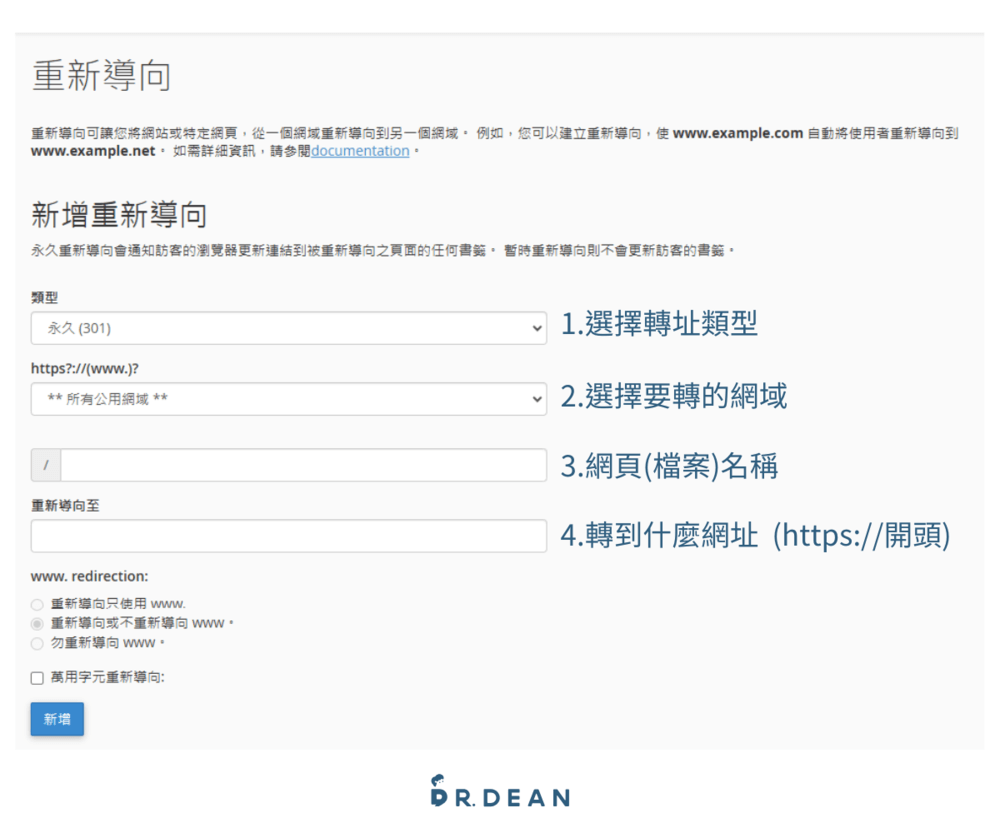
Task: Choose the 重新導向或不重新導向 www 選項
Action: pyautogui.click(x=37, y=623)
